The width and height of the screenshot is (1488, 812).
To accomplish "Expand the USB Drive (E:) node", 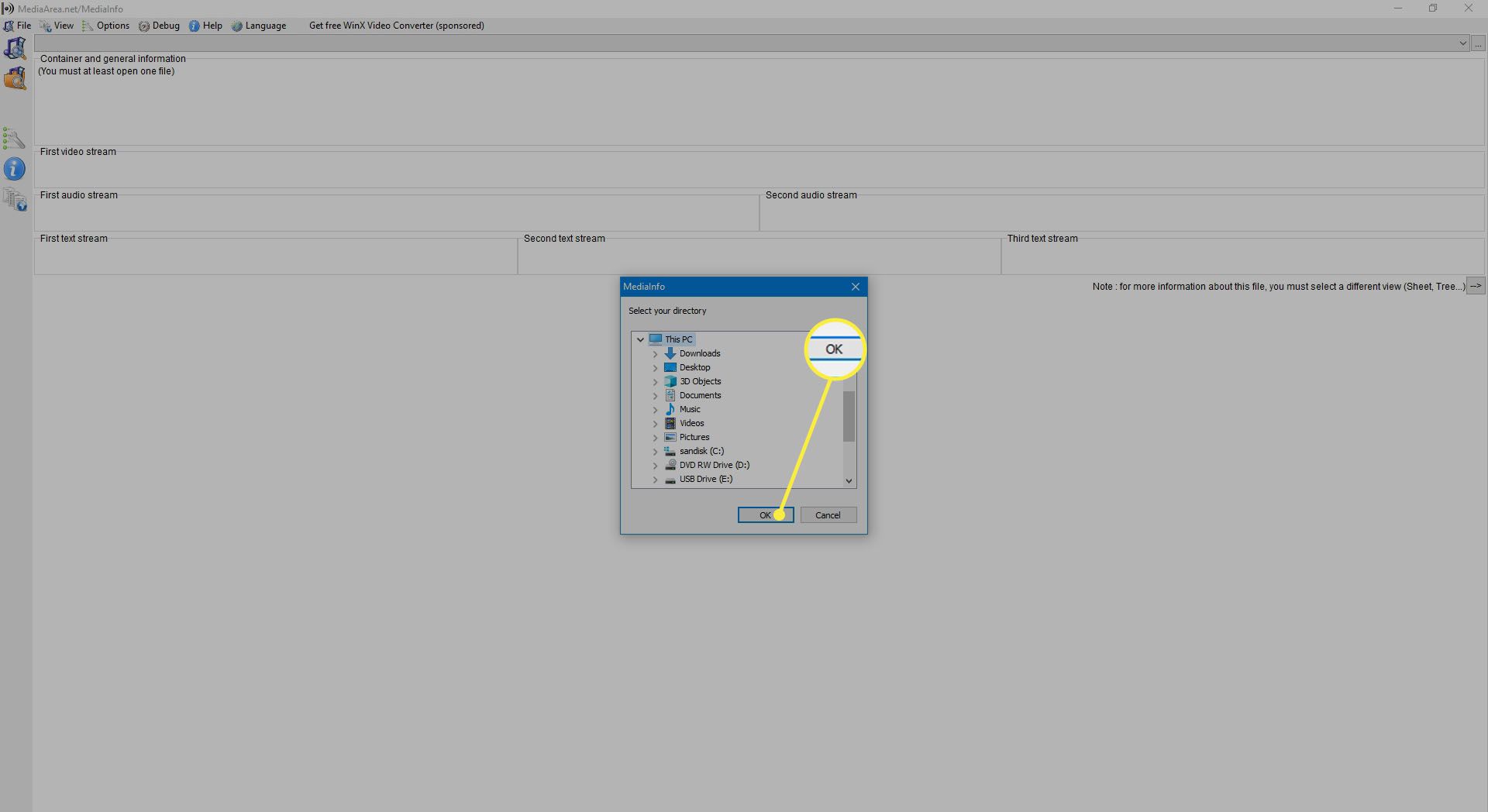I will tap(655, 479).
